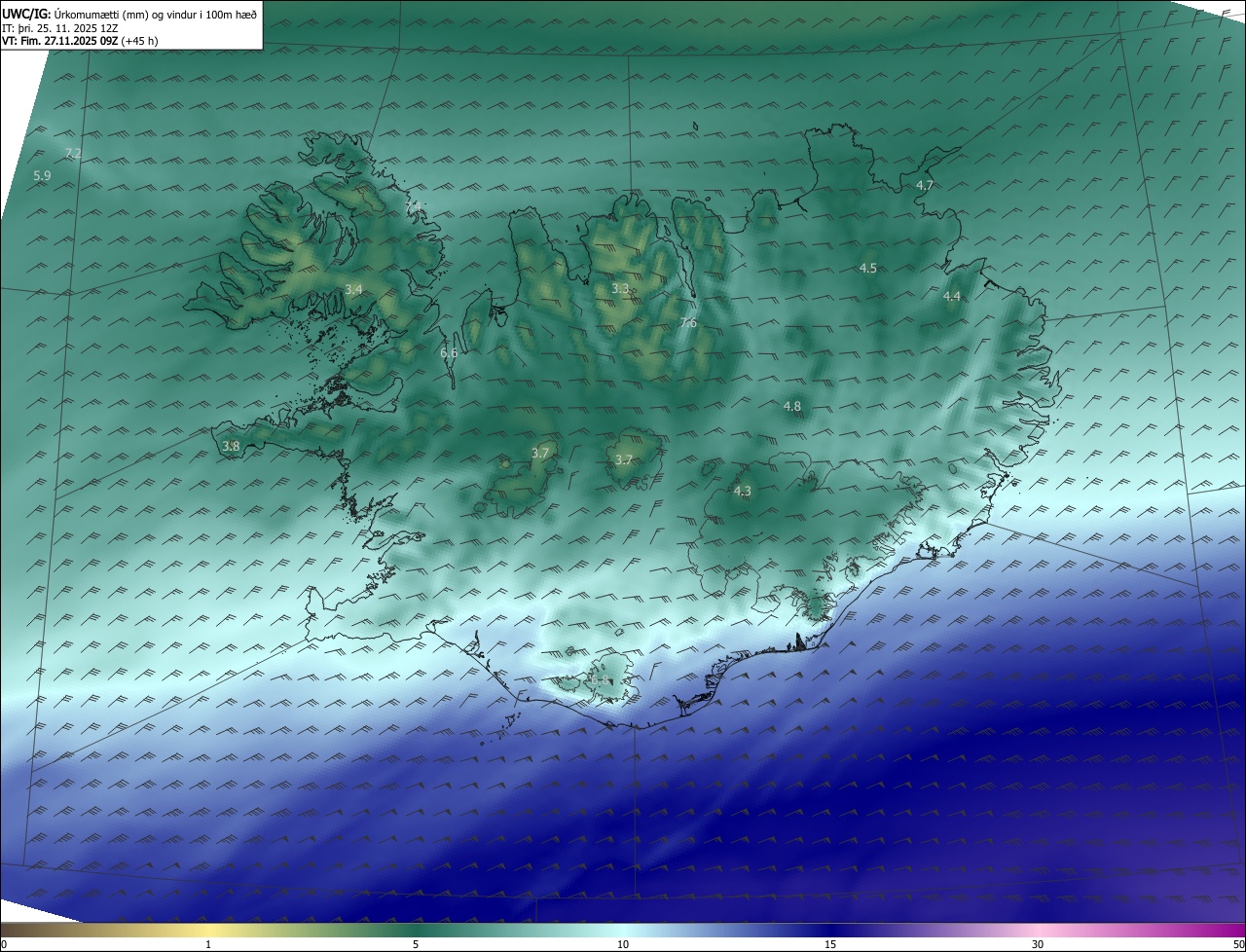
Task: Click the 4.7 value label in the northeast
Action: click(925, 186)
